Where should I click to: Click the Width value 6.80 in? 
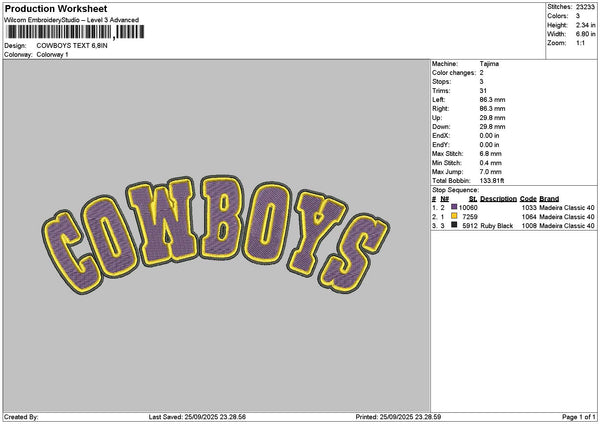tap(585, 34)
